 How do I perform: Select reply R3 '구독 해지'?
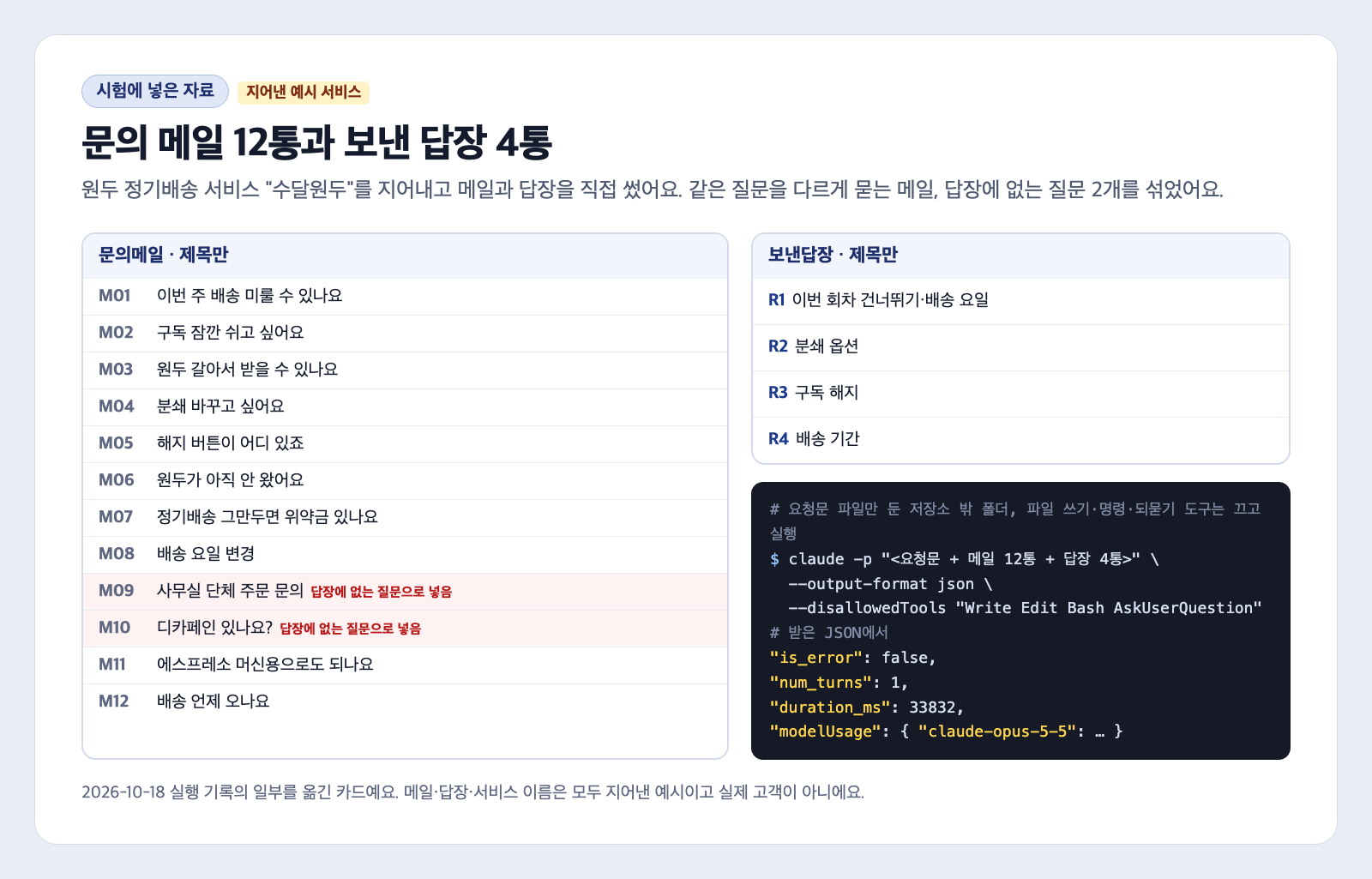pyautogui.click(x=1020, y=394)
